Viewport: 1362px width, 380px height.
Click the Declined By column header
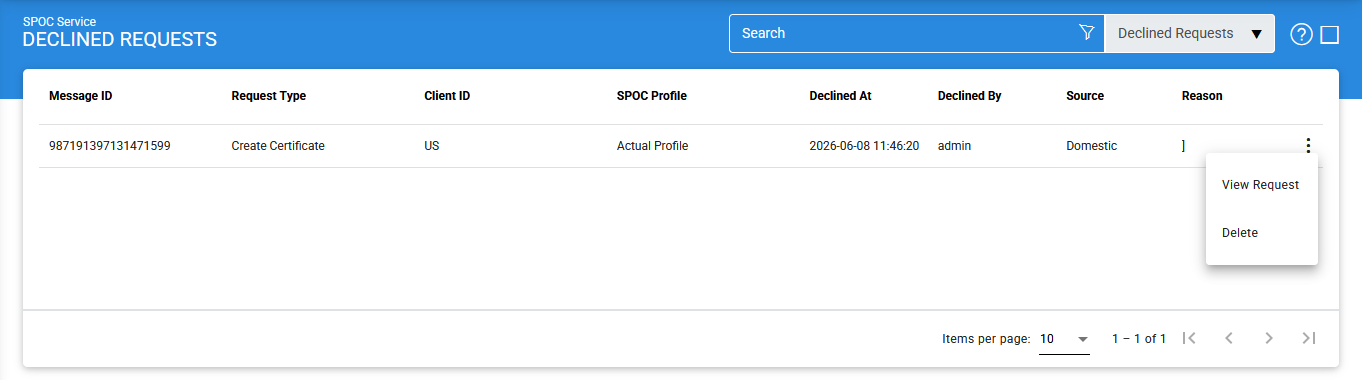point(970,96)
